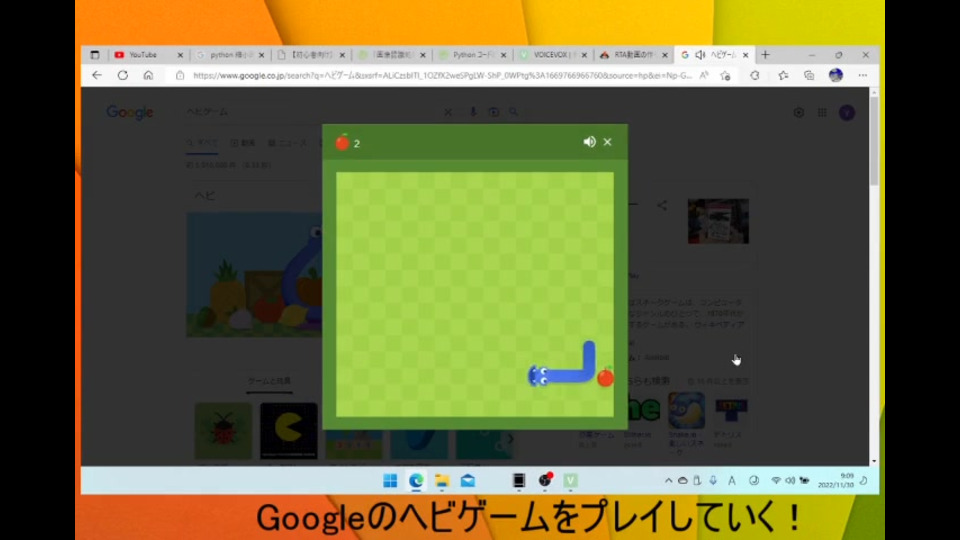Open Read aloud from address bar
The width and height of the screenshot is (960, 540).
pyautogui.click(x=704, y=75)
